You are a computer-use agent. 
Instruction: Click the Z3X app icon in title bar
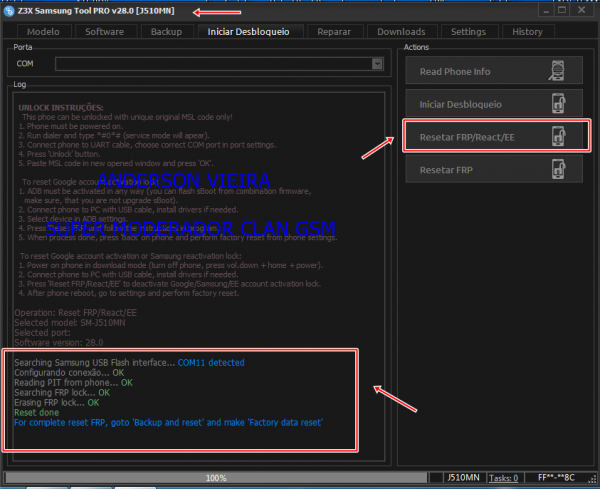pyautogui.click(x=8, y=11)
